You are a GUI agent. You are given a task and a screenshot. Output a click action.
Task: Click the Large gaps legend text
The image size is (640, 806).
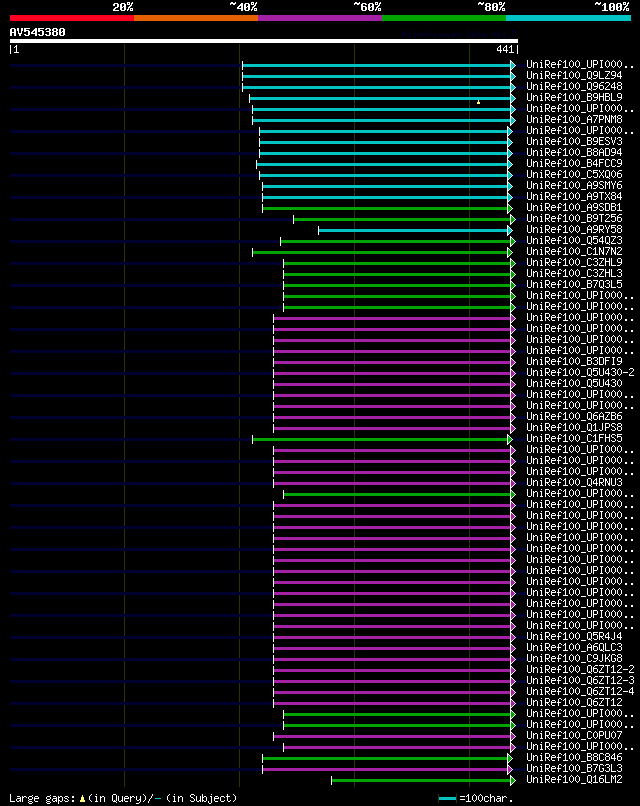[123, 798]
